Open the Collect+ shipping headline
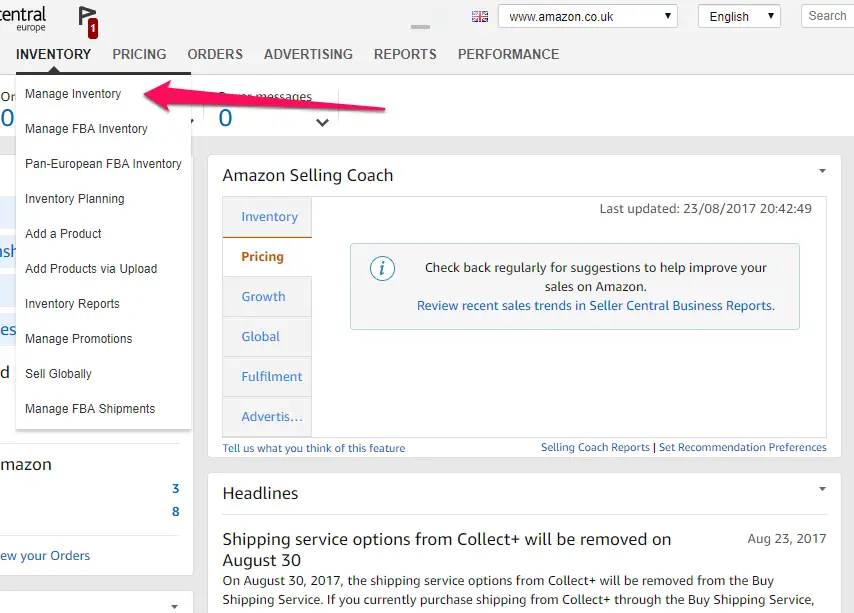Screen dimensions: 854x613 447,549
